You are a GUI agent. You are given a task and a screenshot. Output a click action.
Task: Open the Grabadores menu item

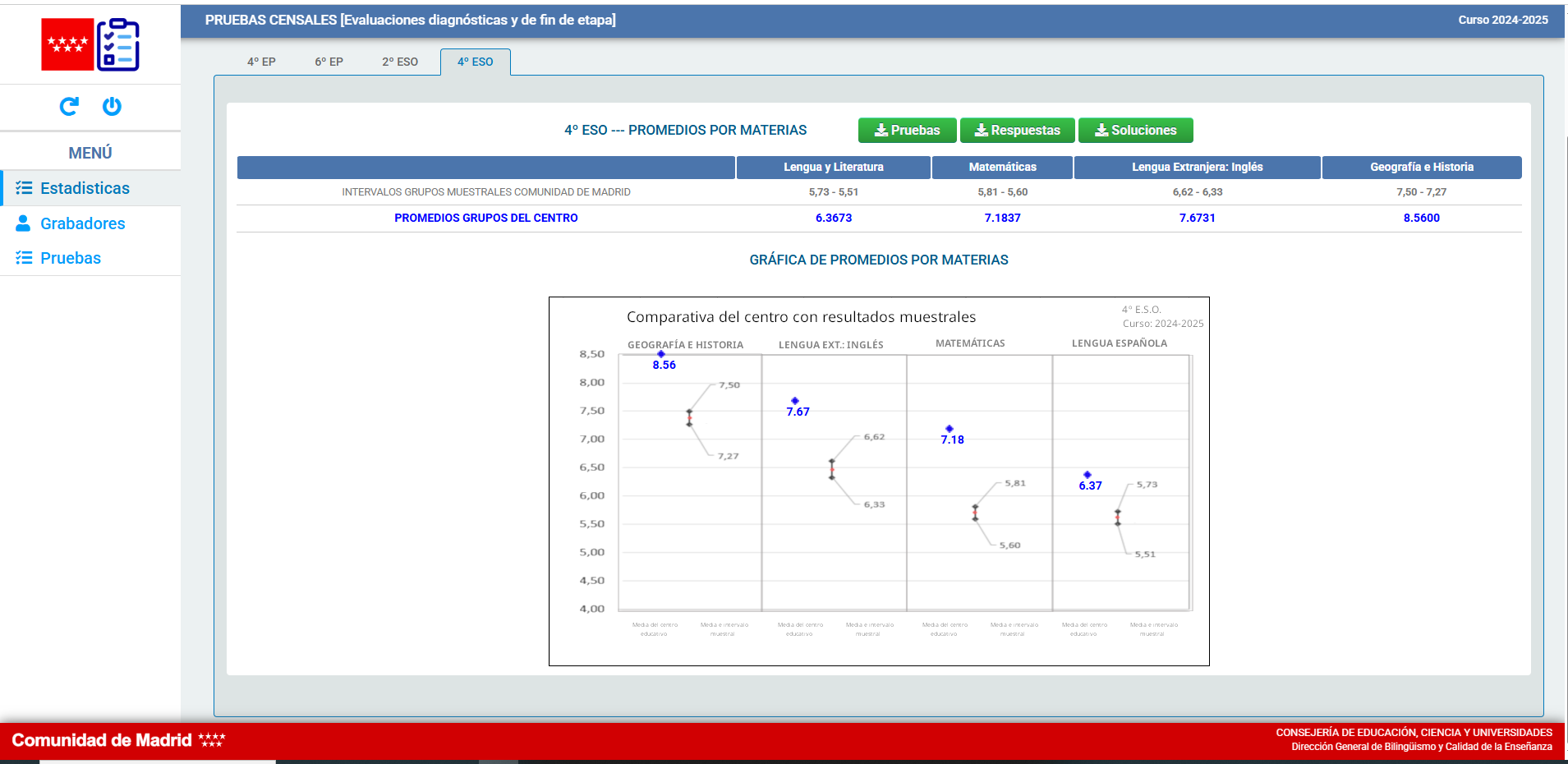click(82, 223)
